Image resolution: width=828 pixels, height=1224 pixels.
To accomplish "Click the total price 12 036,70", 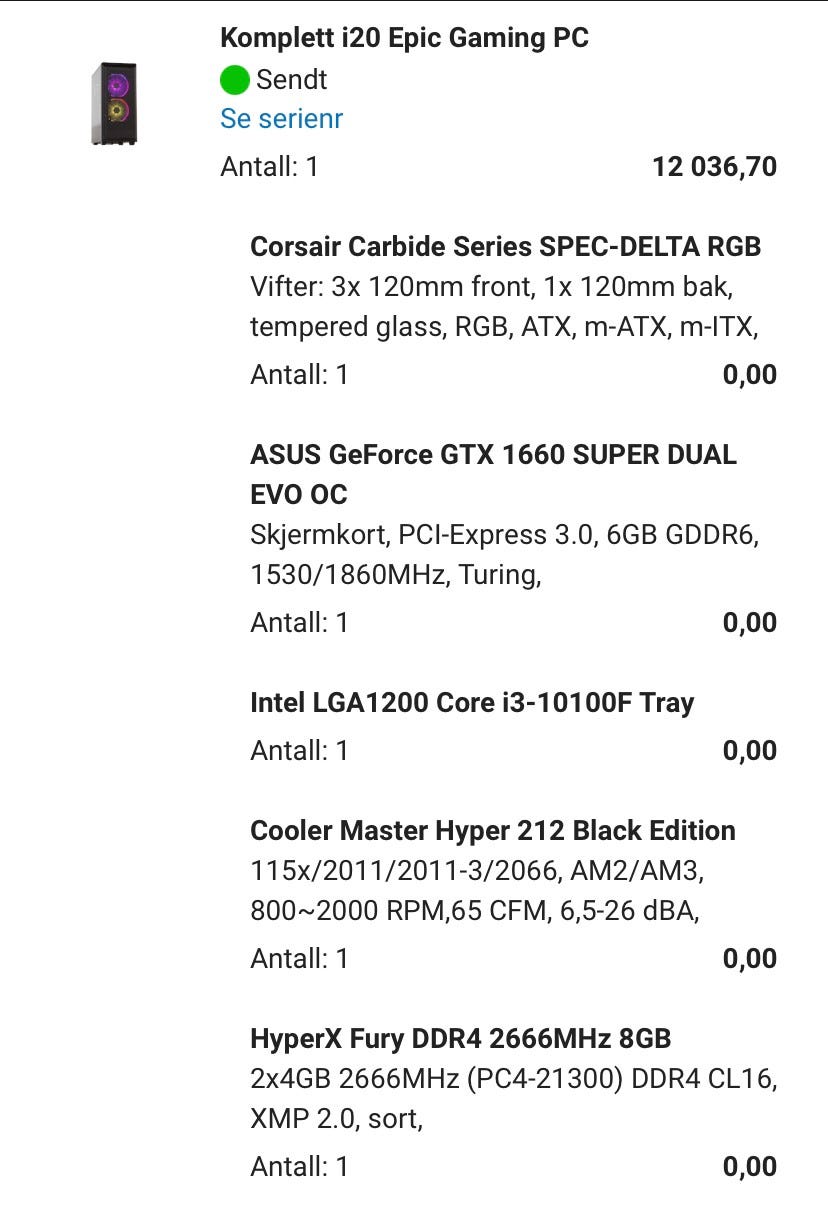I will click(714, 167).
